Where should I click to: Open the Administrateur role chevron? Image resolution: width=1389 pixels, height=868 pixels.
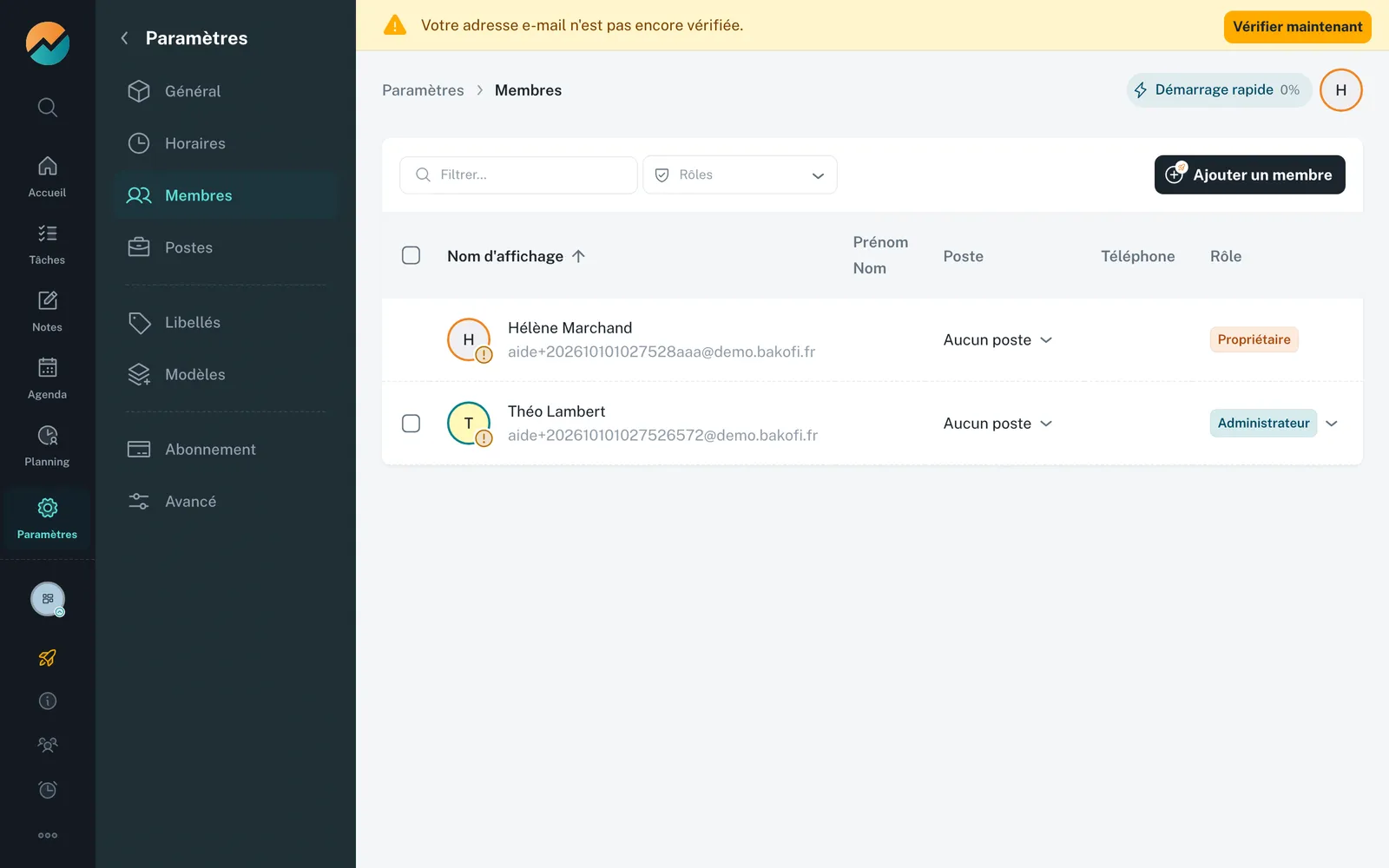coord(1332,424)
